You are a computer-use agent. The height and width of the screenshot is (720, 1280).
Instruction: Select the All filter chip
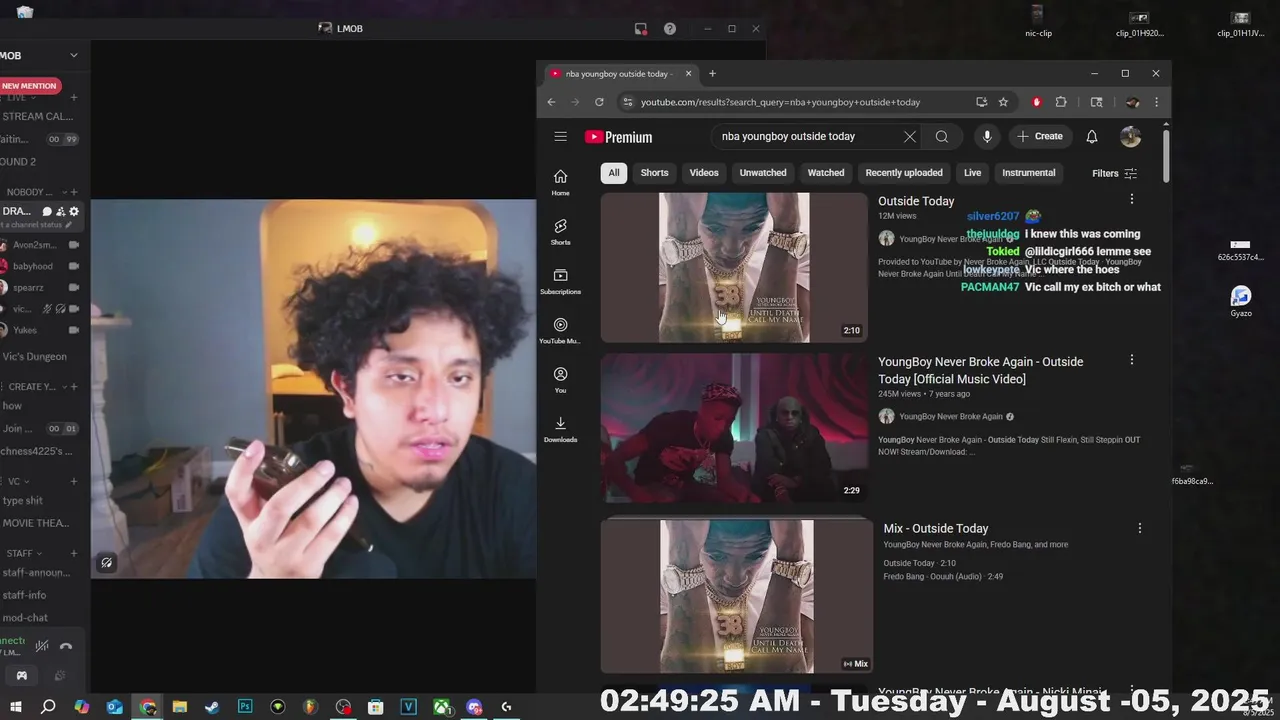point(614,173)
